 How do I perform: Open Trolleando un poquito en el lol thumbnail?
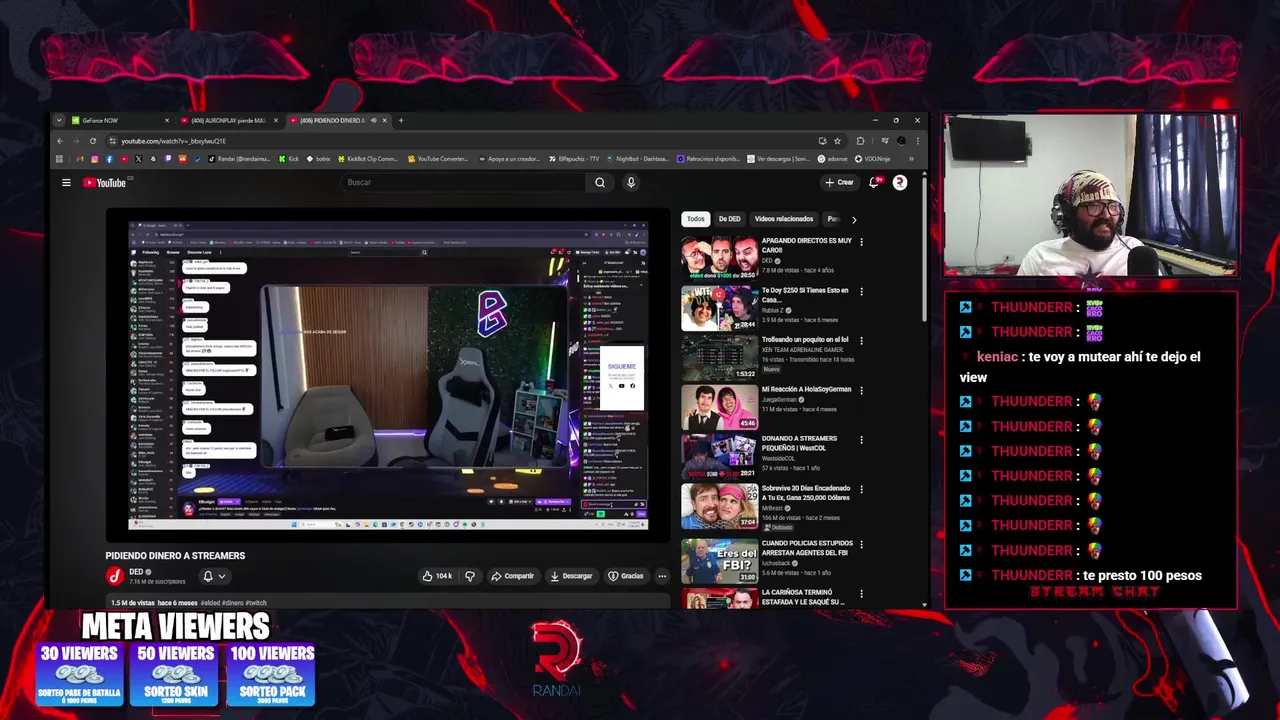pos(719,358)
